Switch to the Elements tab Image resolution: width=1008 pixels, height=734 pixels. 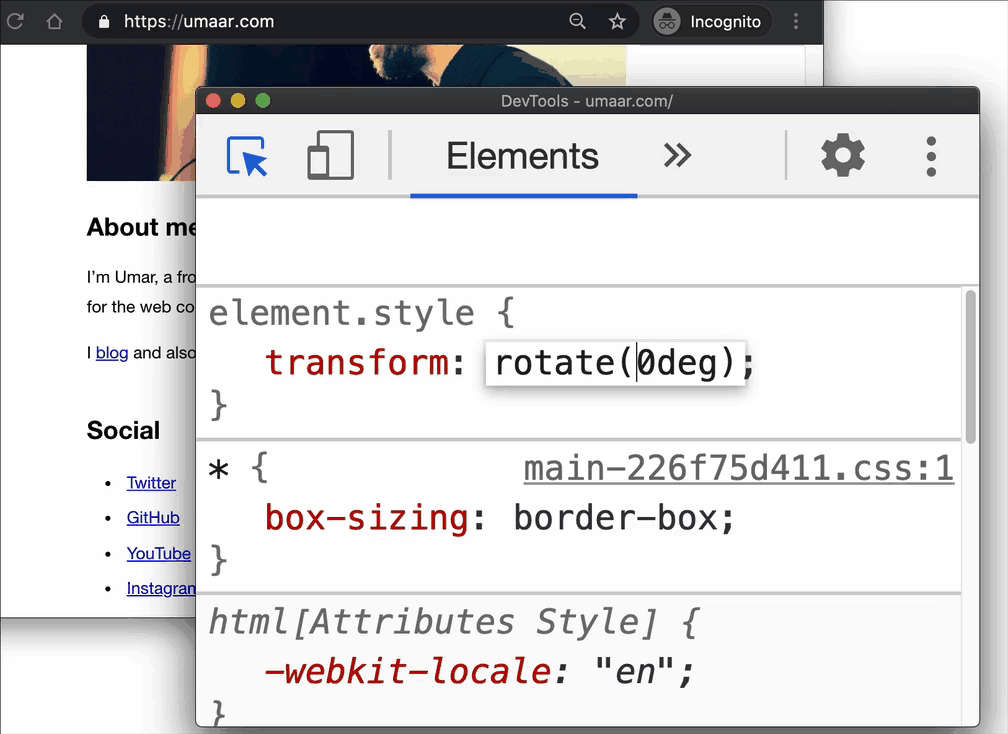pos(523,157)
